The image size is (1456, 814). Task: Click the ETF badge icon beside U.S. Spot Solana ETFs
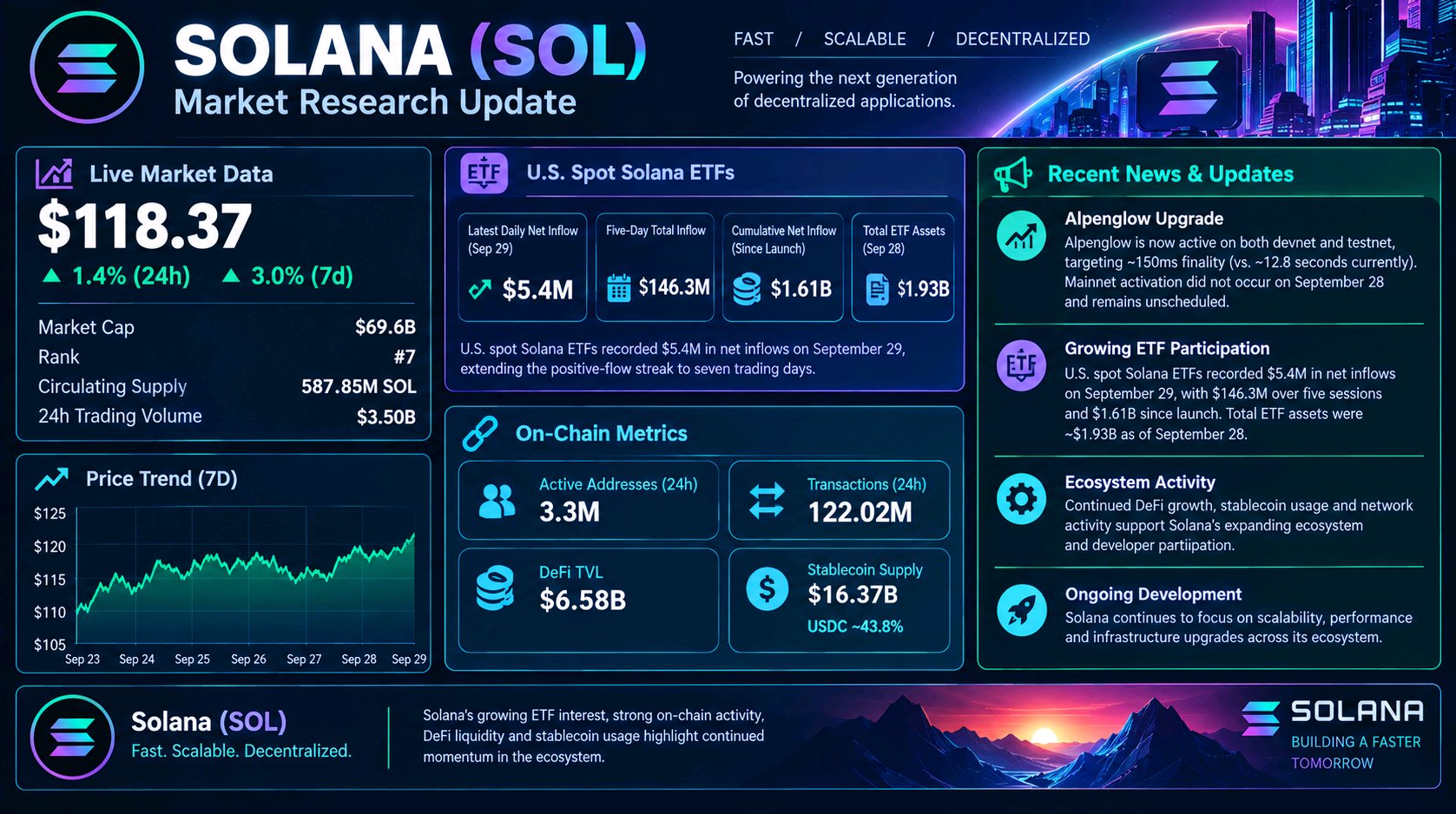tap(484, 173)
